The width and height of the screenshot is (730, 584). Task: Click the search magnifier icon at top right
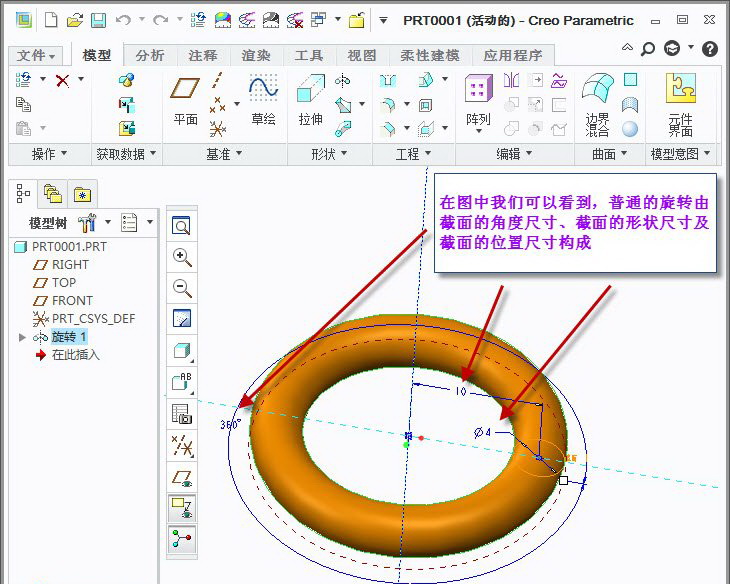click(x=648, y=48)
